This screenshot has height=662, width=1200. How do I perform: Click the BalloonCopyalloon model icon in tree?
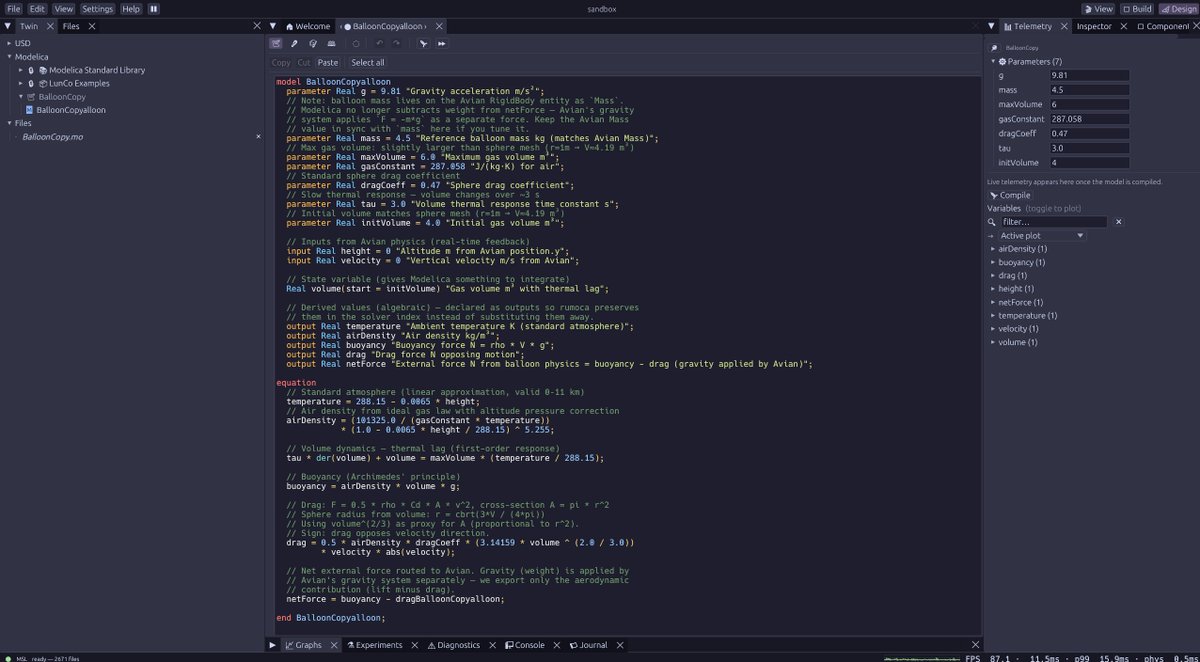click(x=30, y=110)
